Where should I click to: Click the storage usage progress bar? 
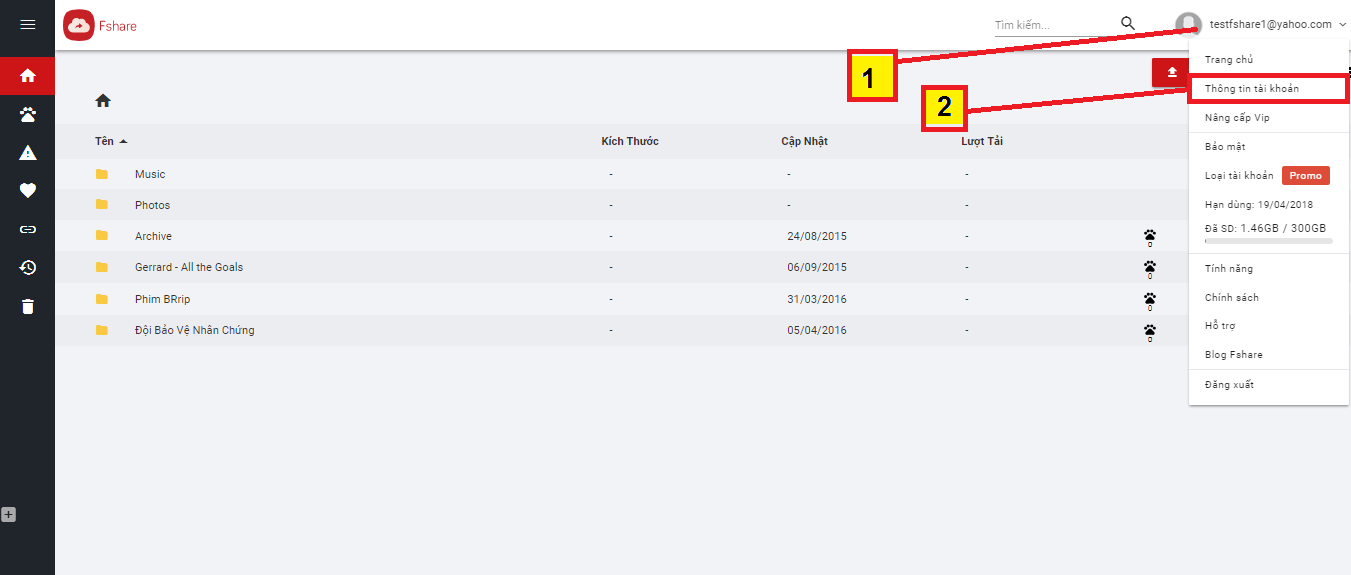[1268, 241]
